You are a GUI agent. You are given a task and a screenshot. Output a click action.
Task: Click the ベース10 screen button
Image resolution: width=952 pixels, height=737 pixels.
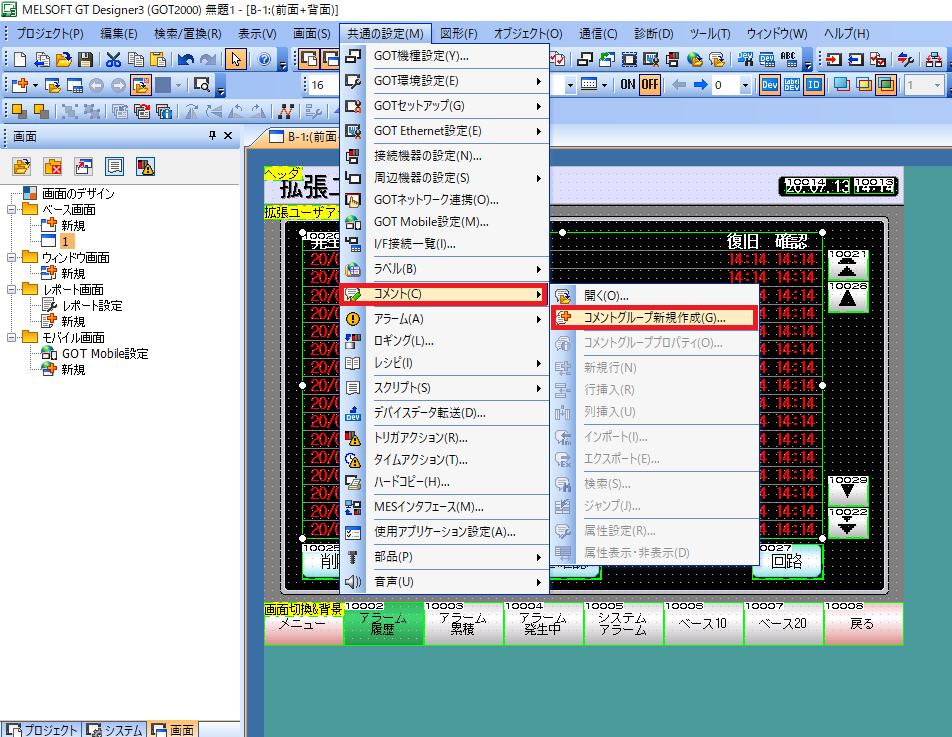(x=703, y=624)
